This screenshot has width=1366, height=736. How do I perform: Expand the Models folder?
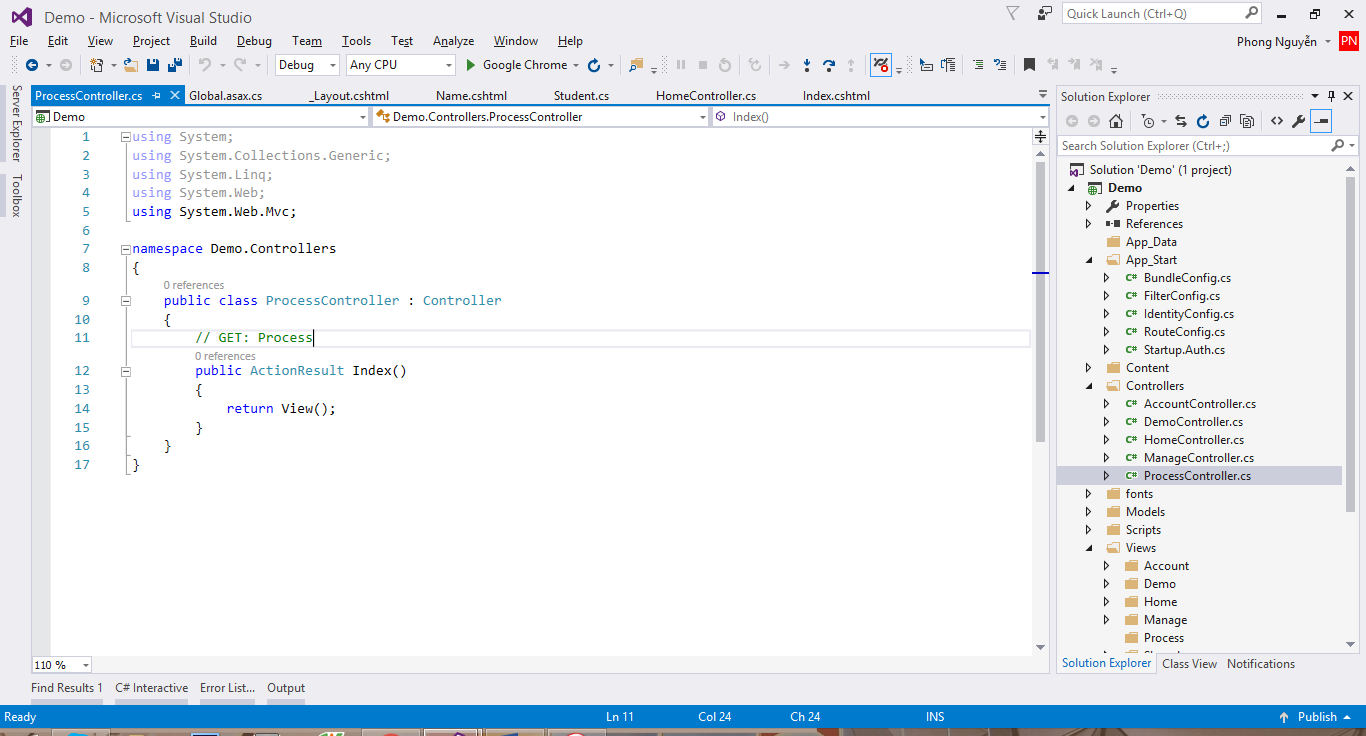(x=1089, y=511)
